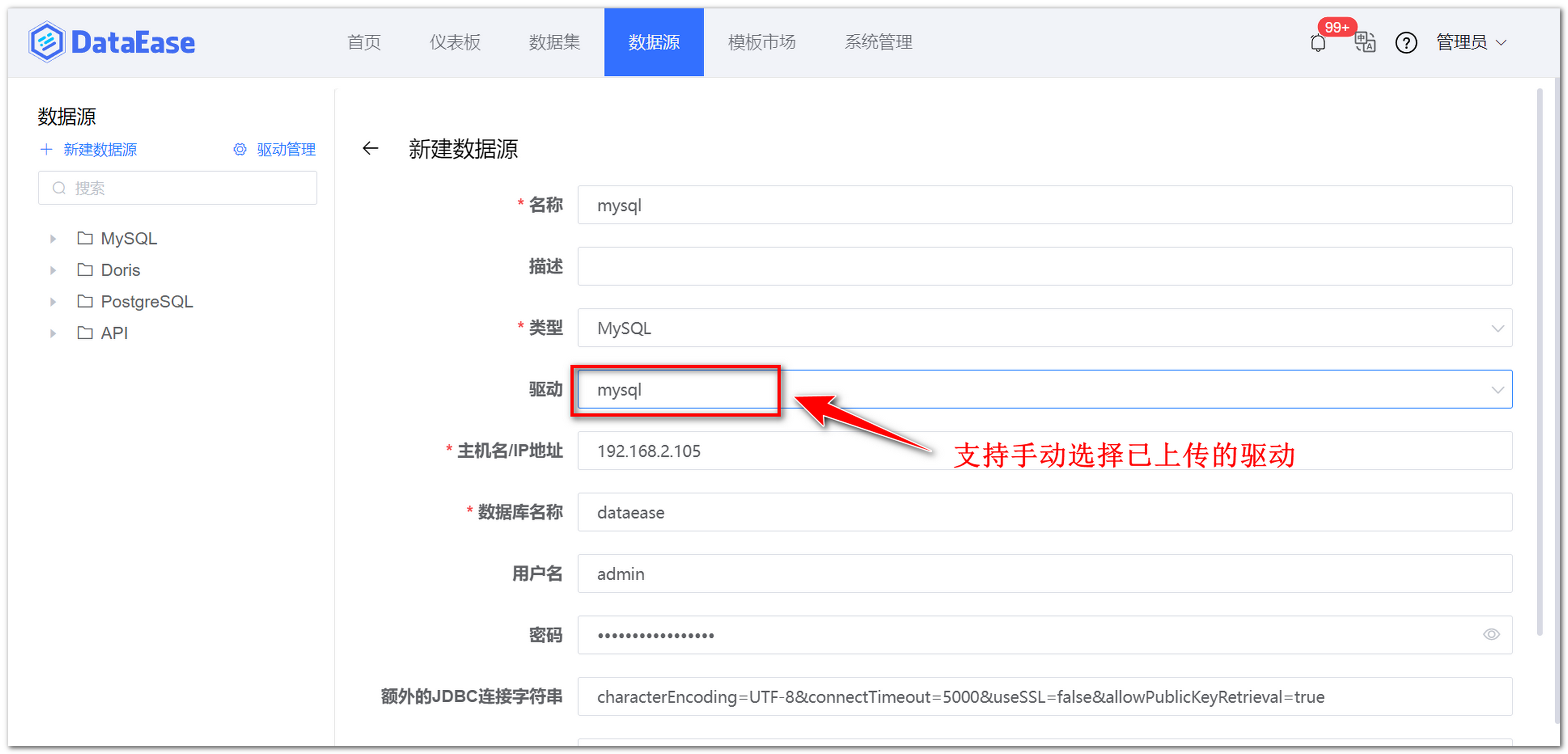Click the 新建数据源 link
Screen dimensions: 1568x754
tap(99, 150)
